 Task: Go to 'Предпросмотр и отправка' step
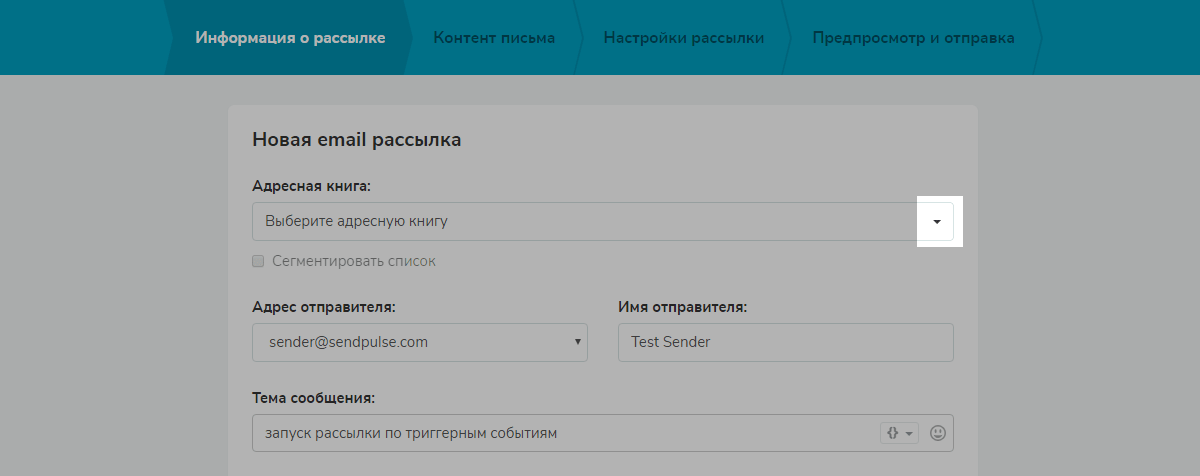click(x=913, y=38)
